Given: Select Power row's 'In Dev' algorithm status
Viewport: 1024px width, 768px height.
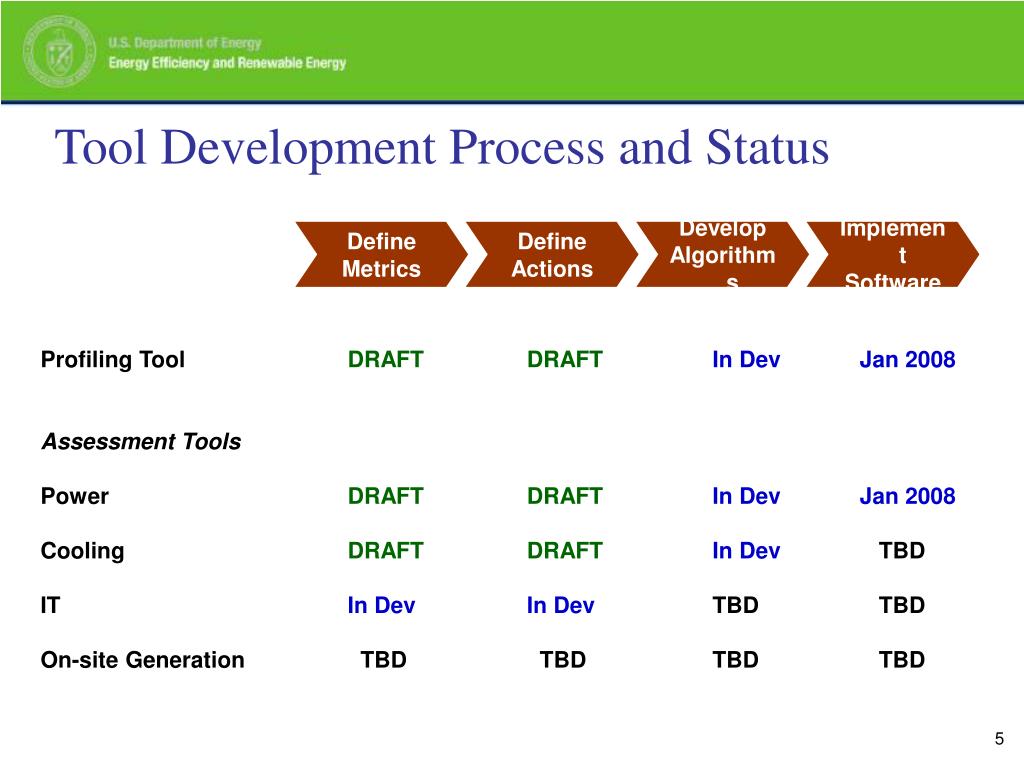Looking at the screenshot, I should point(746,496).
